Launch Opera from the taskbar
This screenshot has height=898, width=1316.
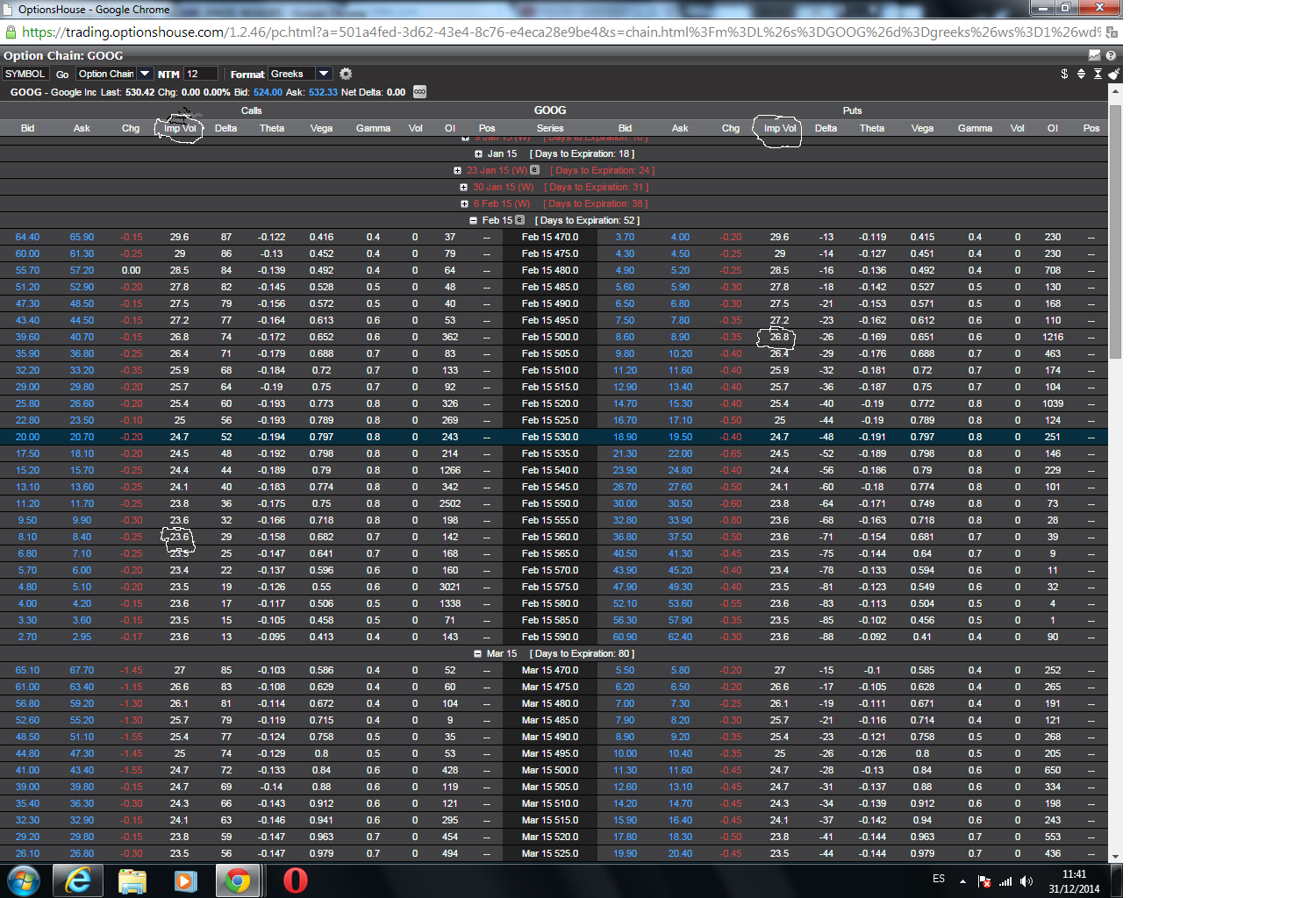[x=296, y=880]
